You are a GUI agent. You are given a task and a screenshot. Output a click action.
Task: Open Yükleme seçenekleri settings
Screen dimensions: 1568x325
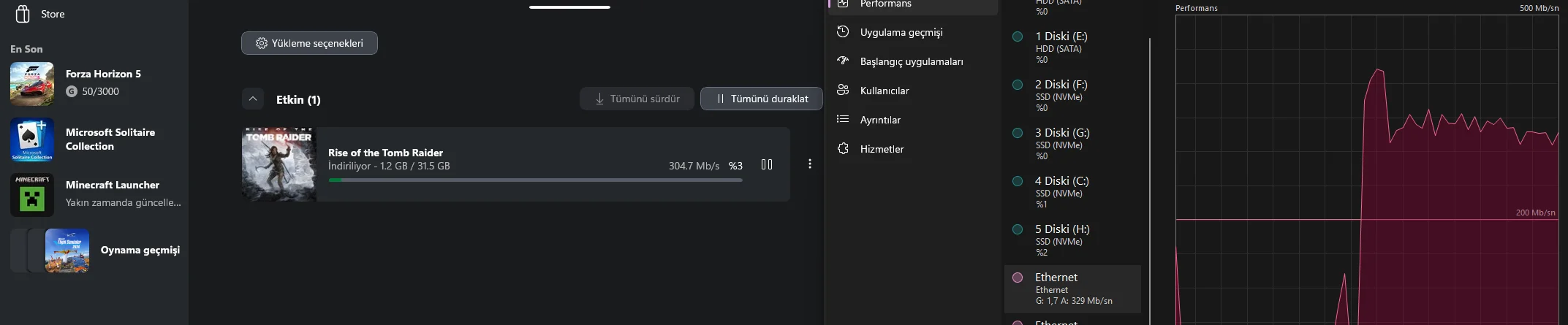click(x=309, y=43)
